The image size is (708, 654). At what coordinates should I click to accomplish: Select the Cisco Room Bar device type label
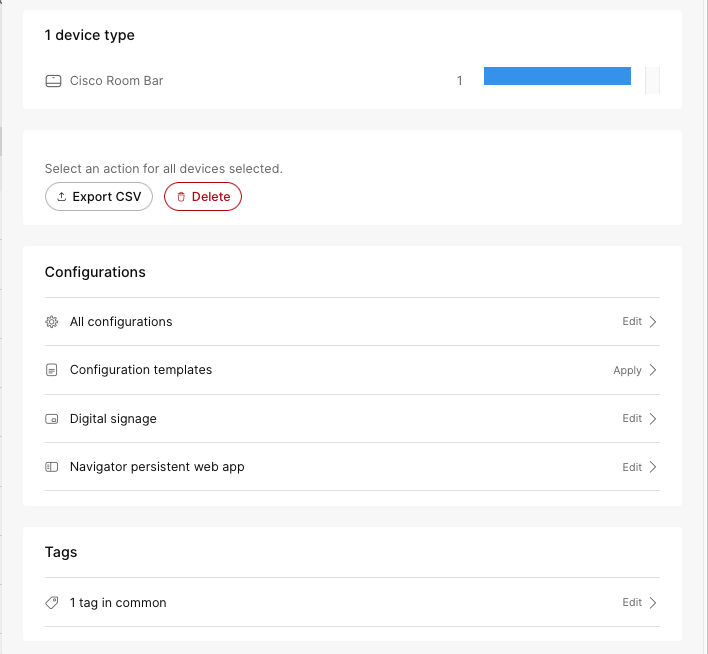click(x=116, y=81)
